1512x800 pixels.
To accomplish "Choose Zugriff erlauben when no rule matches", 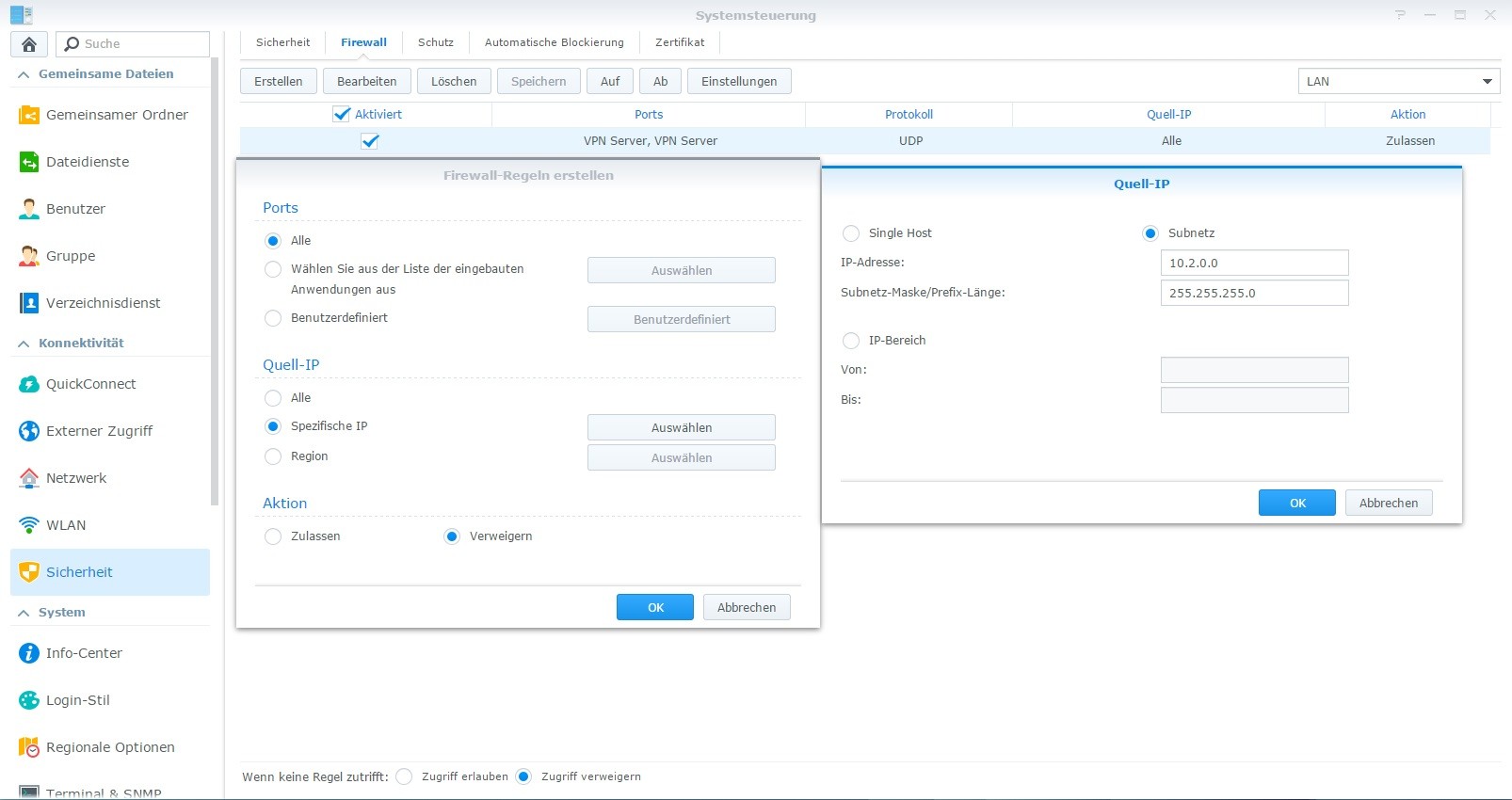I will pyautogui.click(x=404, y=776).
